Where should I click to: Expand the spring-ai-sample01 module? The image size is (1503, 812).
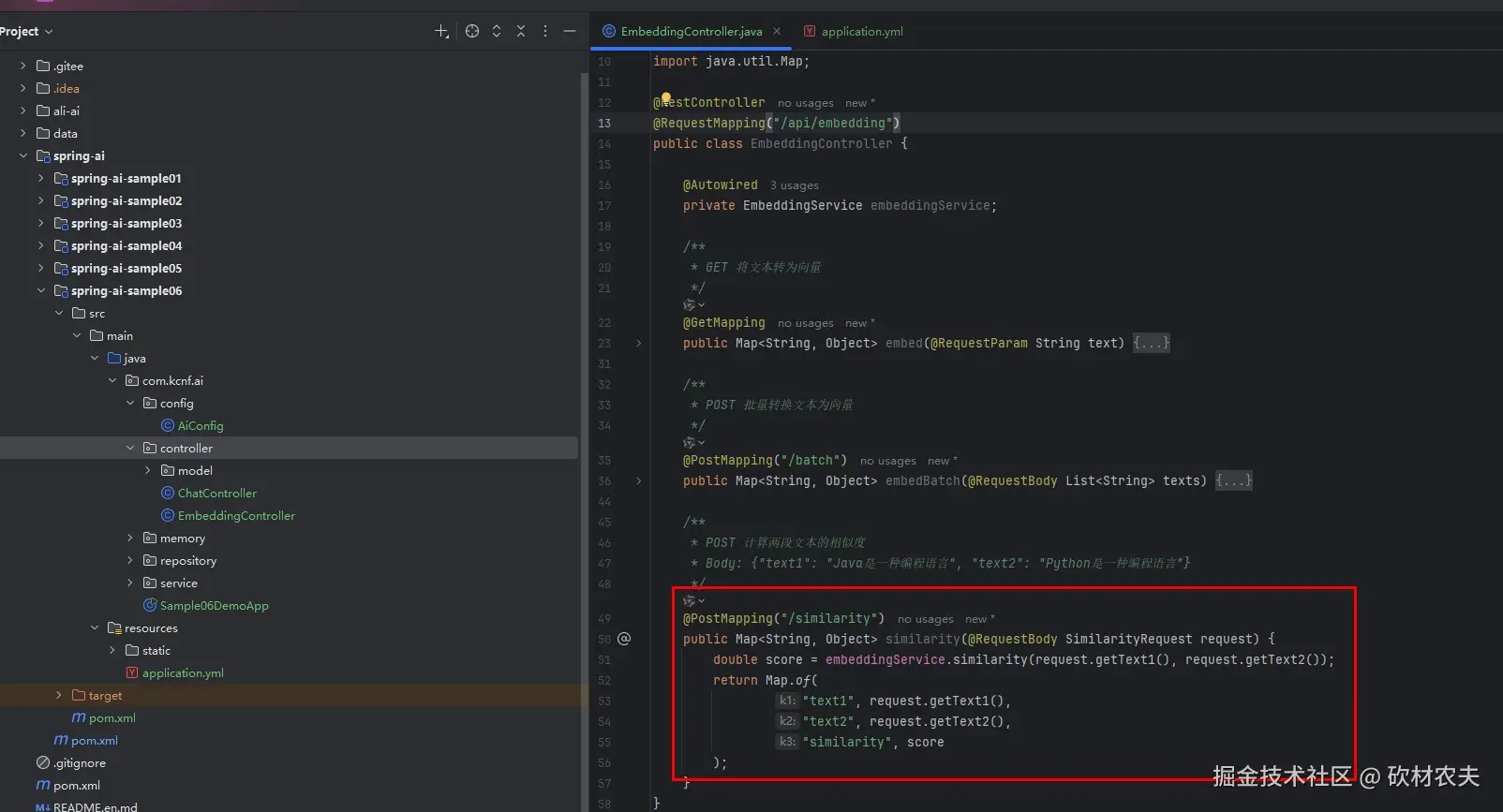[40, 178]
